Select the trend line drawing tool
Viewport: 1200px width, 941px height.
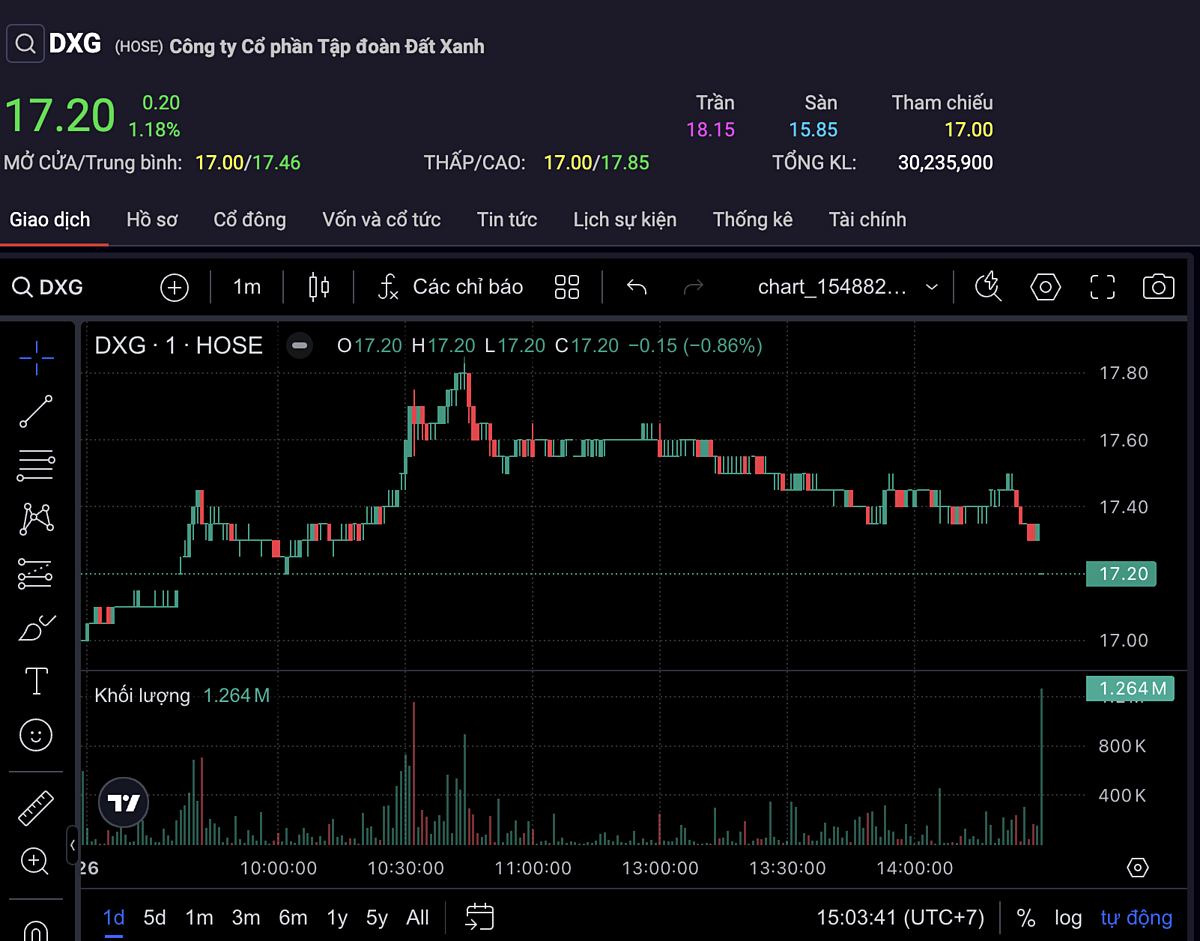[x=37, y=411]
